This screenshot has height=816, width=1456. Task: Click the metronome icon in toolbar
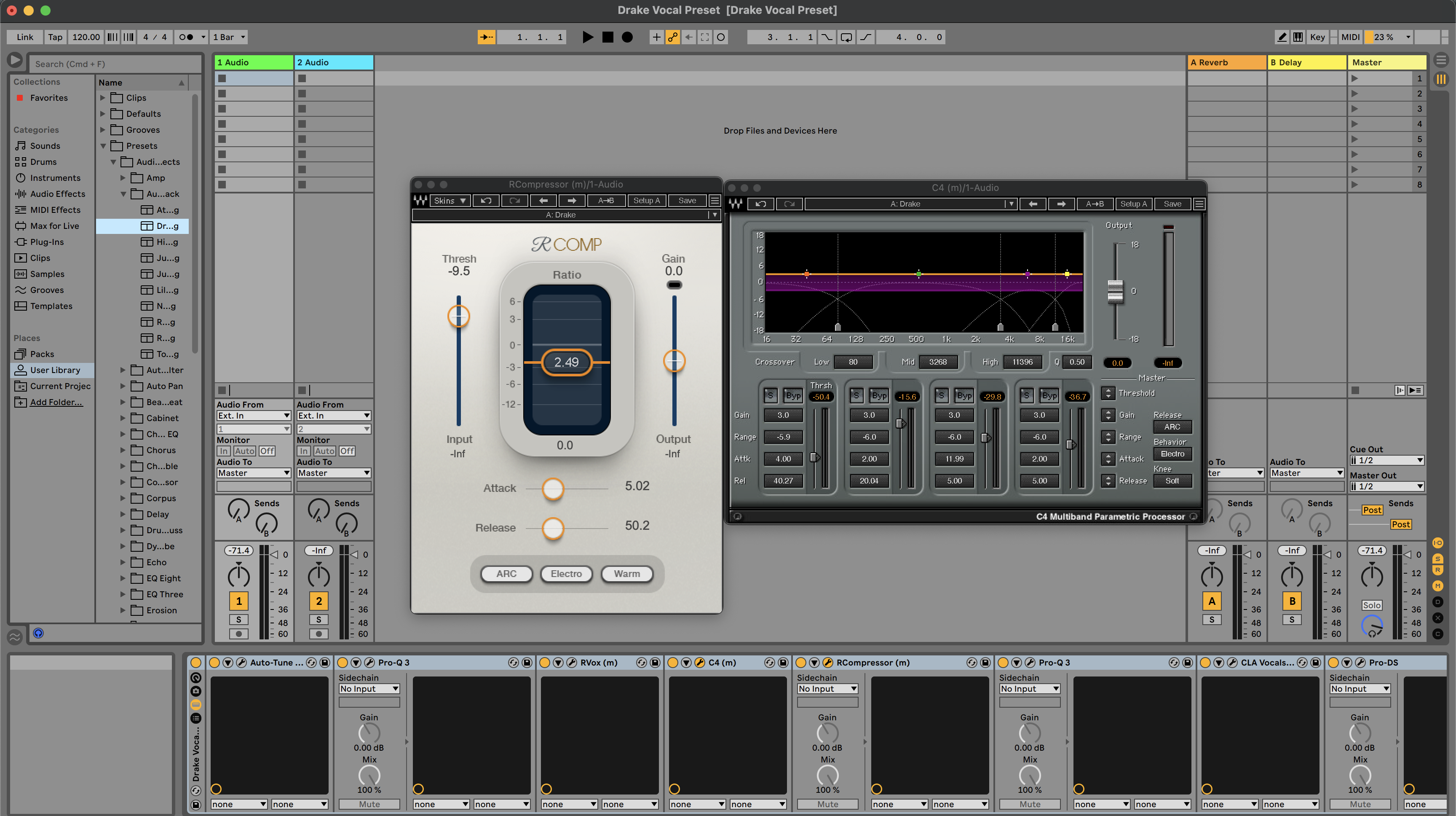click(x=186, y=38)
